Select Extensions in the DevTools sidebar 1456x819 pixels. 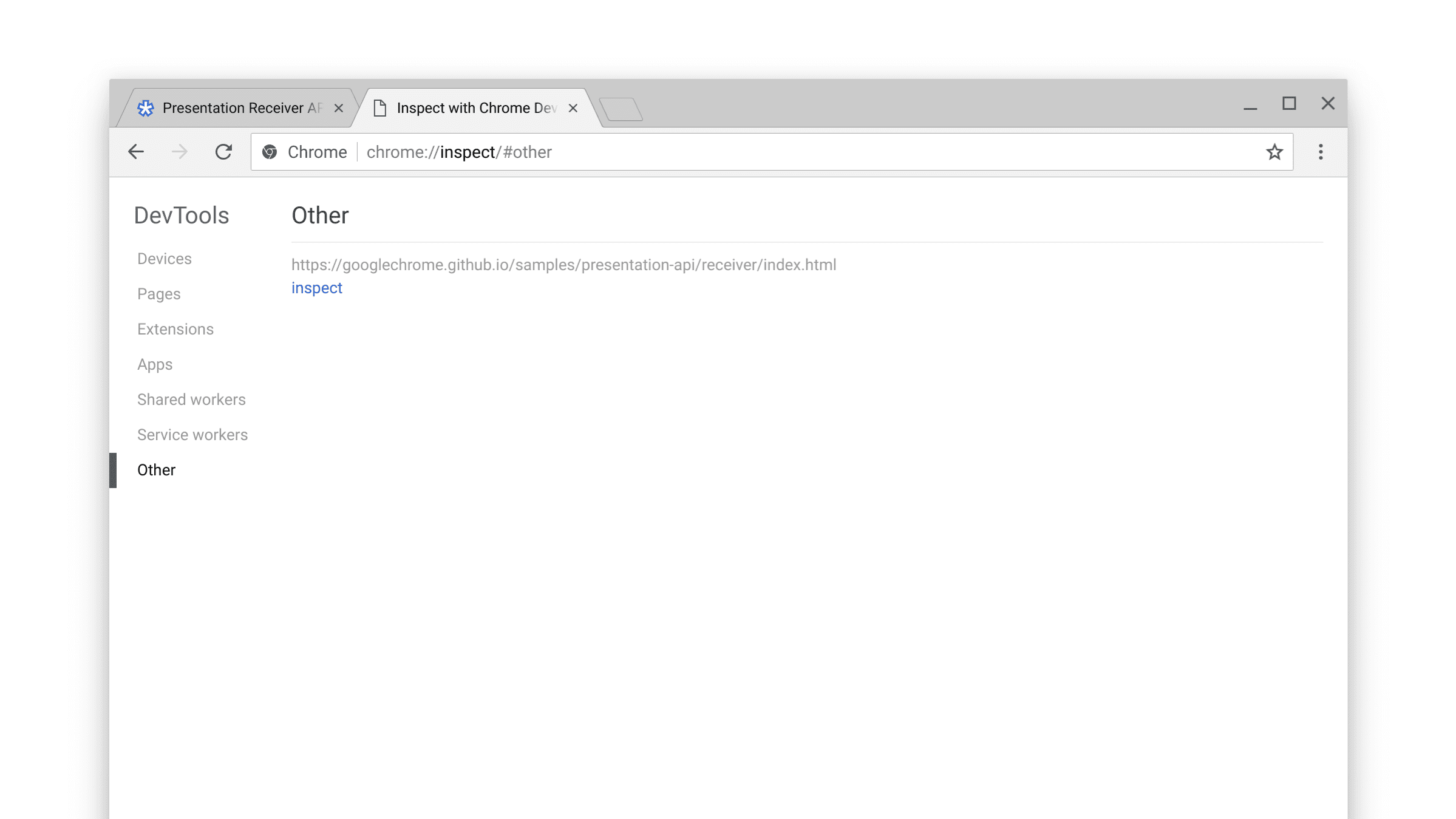pos(175,329)
